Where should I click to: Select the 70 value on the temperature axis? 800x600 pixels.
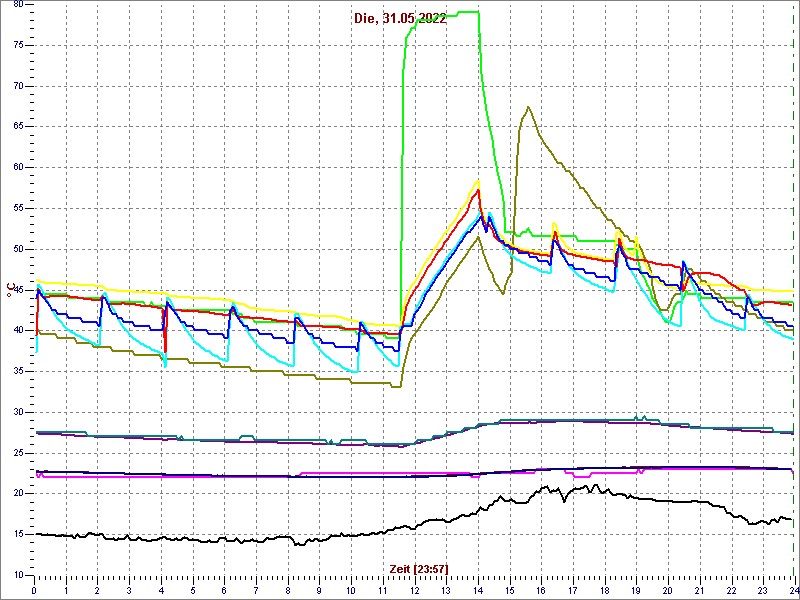pyautogui.click(x=19, y=86)
